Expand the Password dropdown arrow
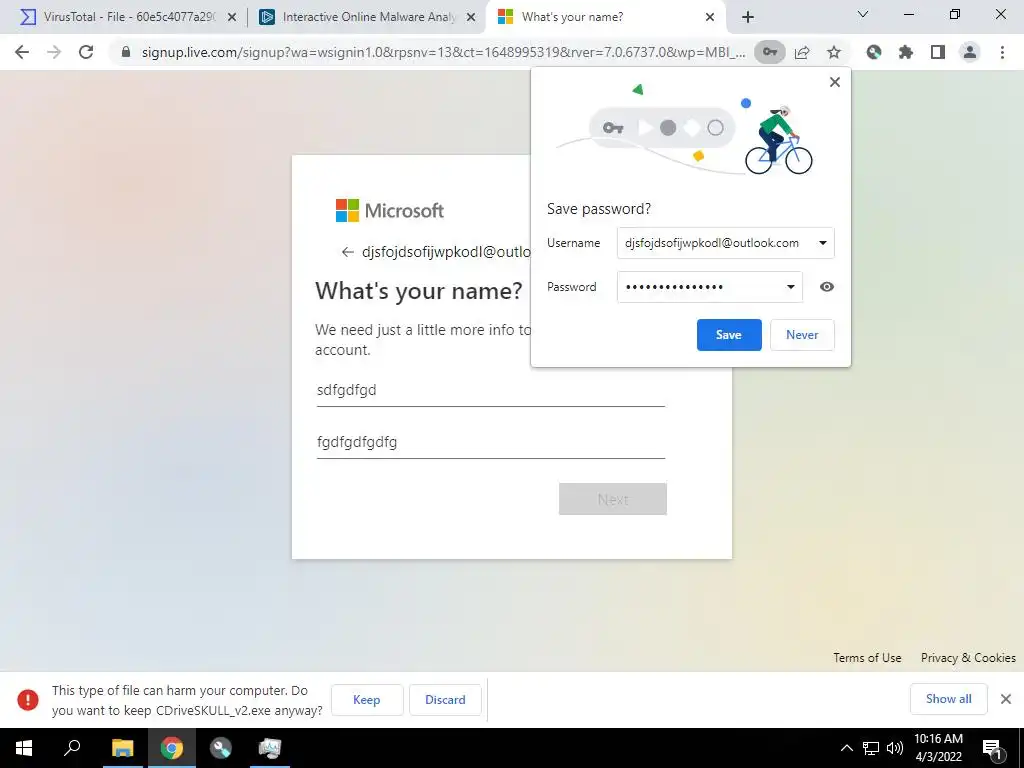The image size is (1024, 768). tap(791, 287)
